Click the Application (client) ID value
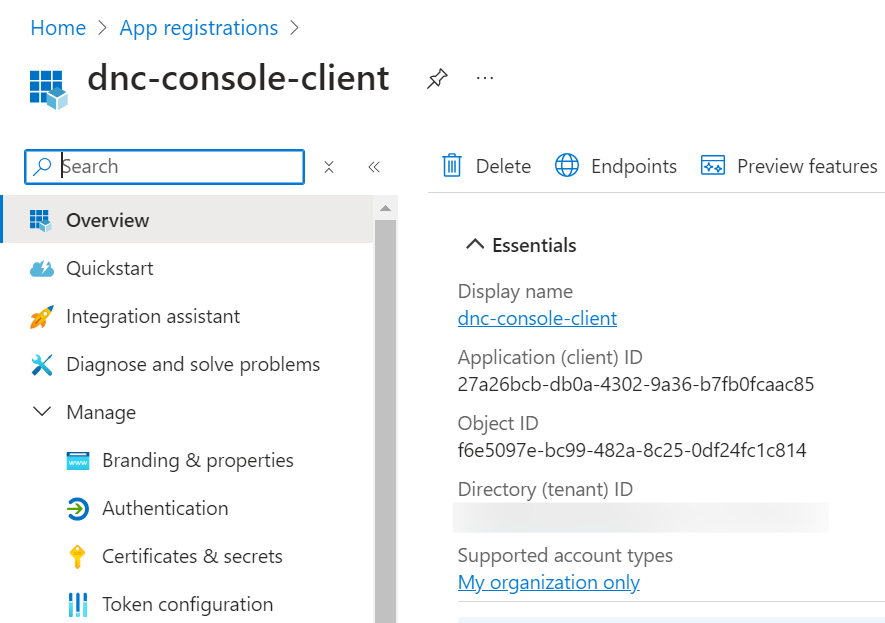This screenshot has height=623, width=885. [x=636, y=384]
